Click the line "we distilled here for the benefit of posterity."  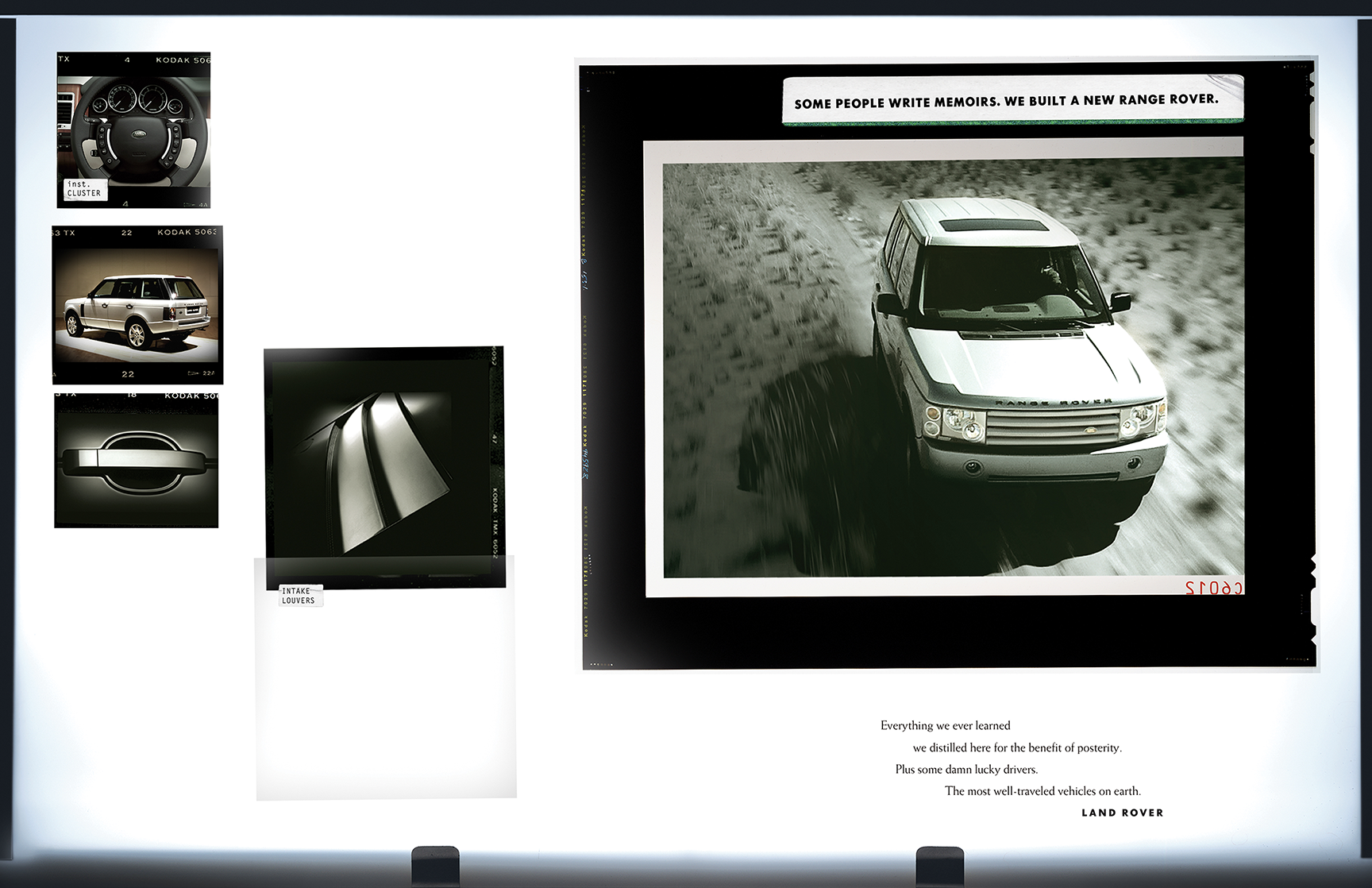click(x=1017, y=747)
